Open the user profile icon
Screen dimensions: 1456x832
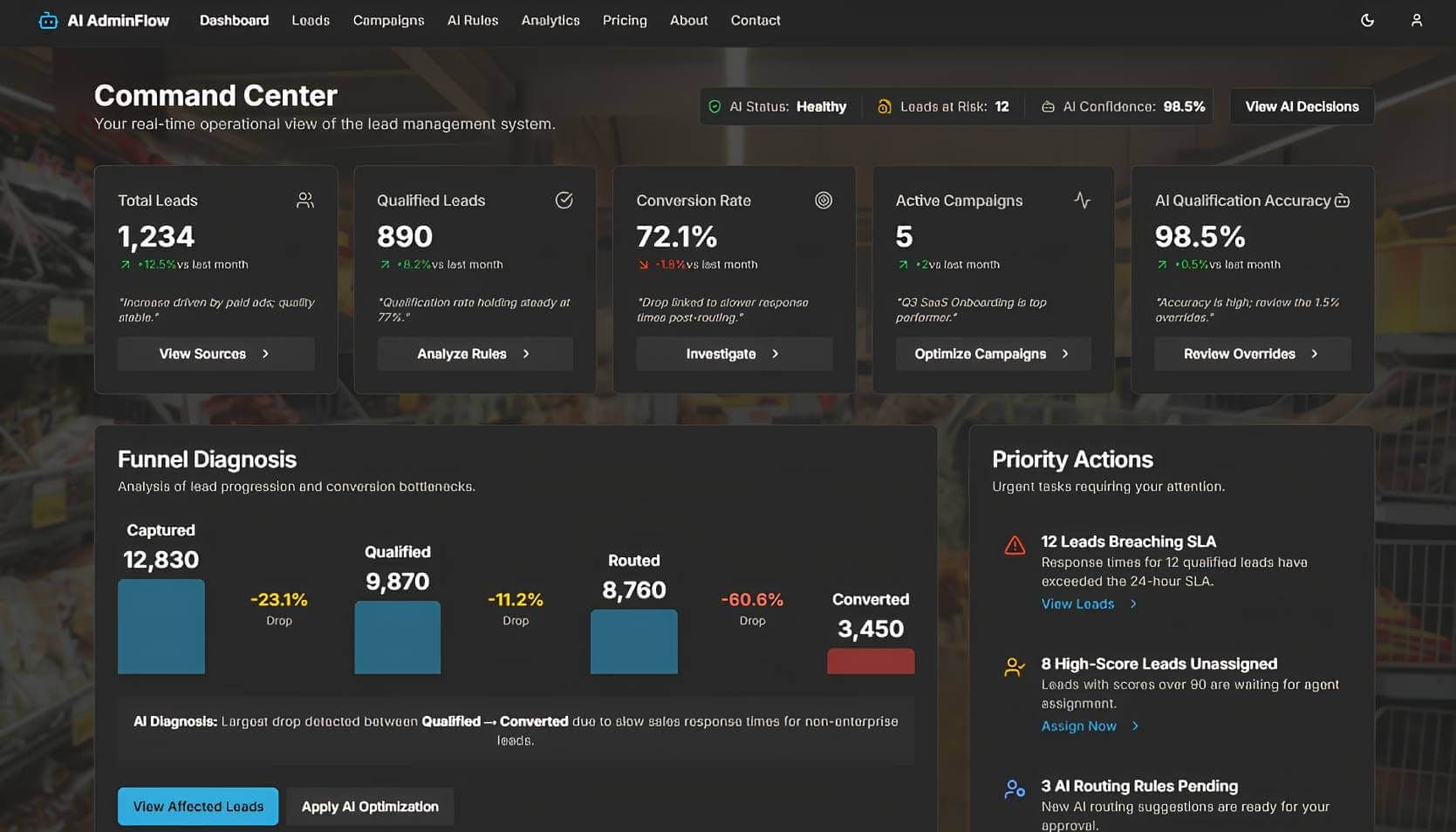(1416, 20)
